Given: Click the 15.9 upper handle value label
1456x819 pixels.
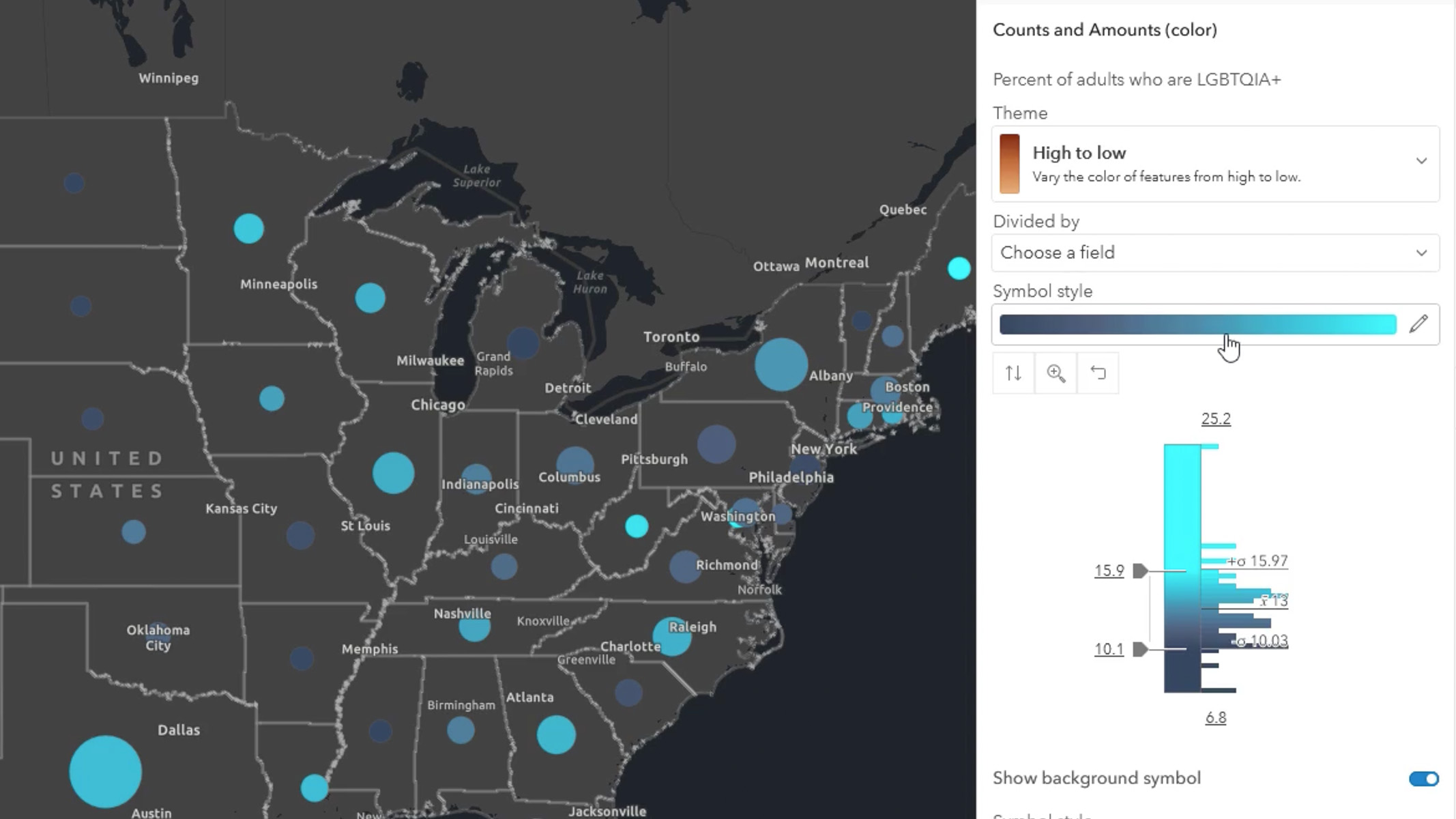Looking at the screenshot, I should [x=1109, y=571].
